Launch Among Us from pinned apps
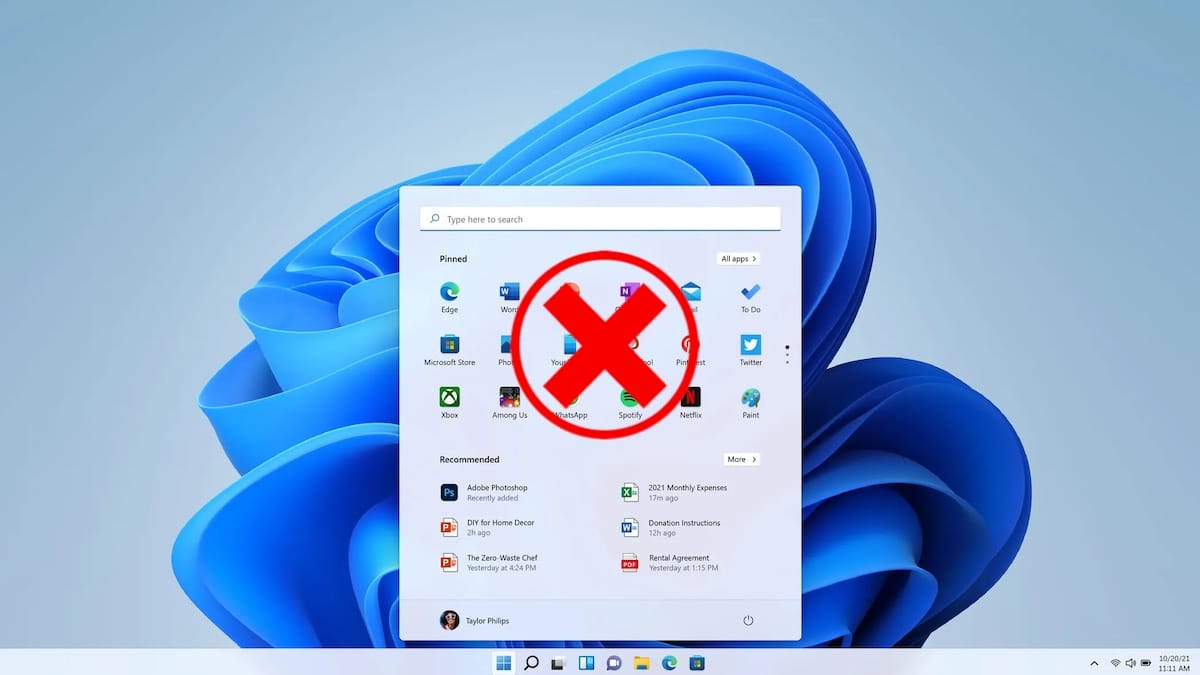This screenshot has height=675, width=1200. [x=509, y=403]
